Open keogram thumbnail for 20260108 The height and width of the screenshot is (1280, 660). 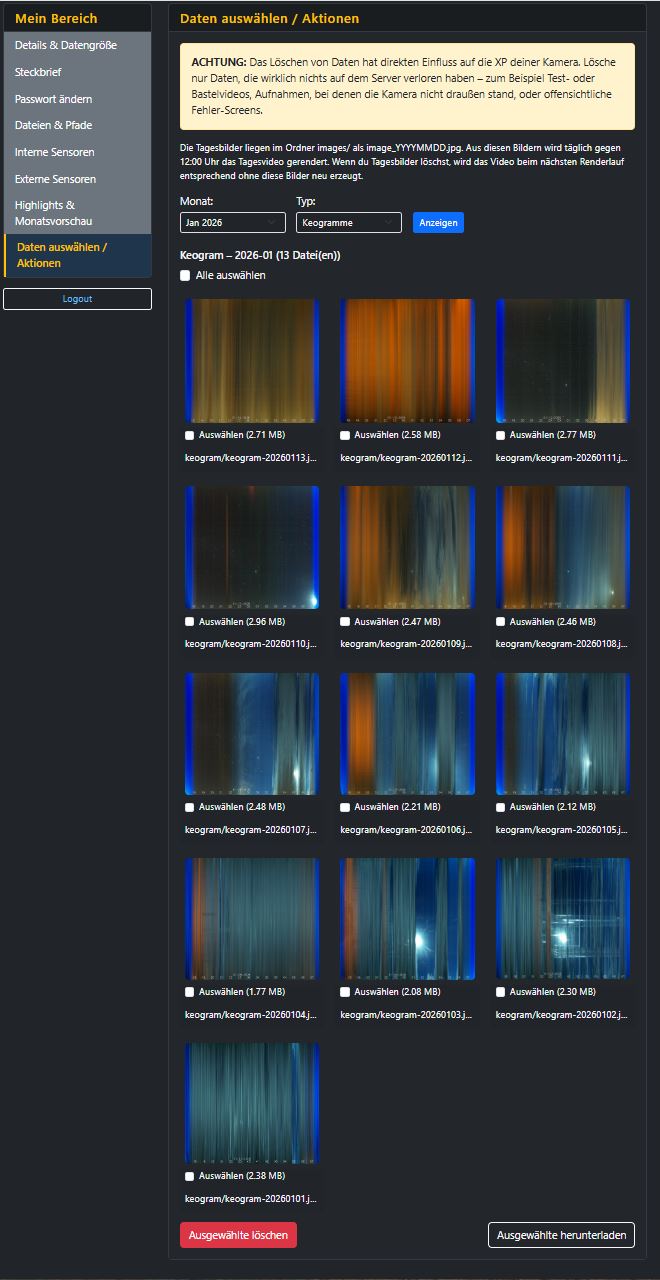562,547
